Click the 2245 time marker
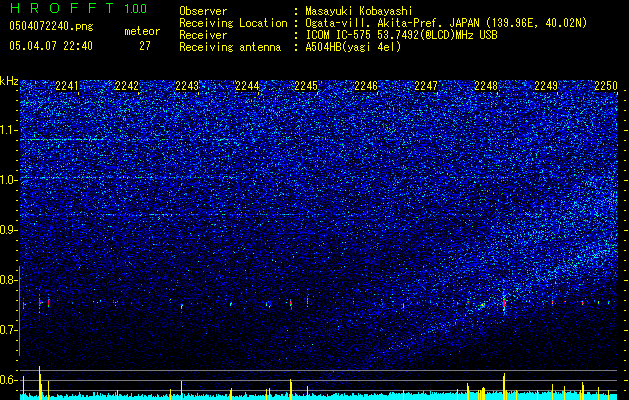Viewport: 629px width, 400px height. coord(306,86)
